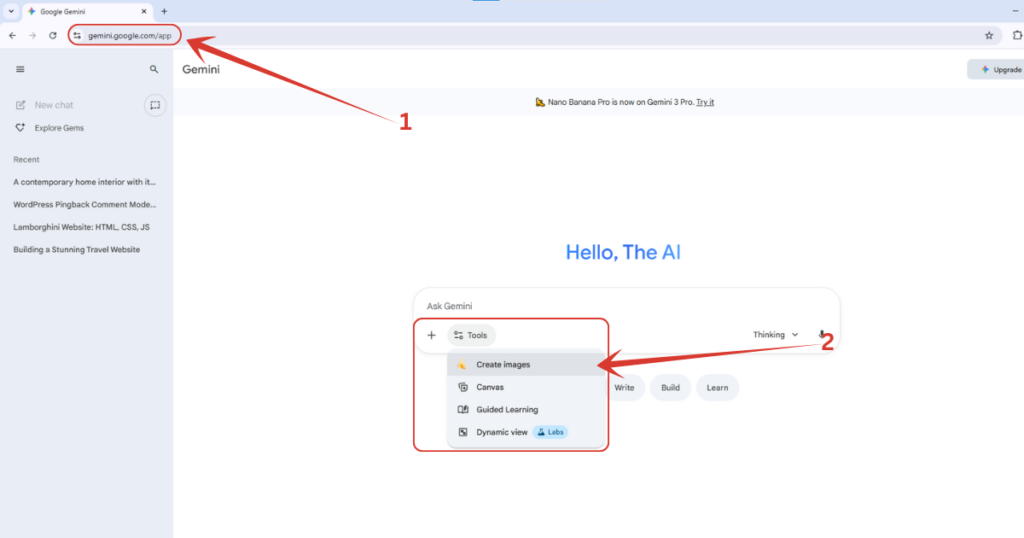
Task: Click the Nano Banana Pro banner icon
Action: pos(540,102)
